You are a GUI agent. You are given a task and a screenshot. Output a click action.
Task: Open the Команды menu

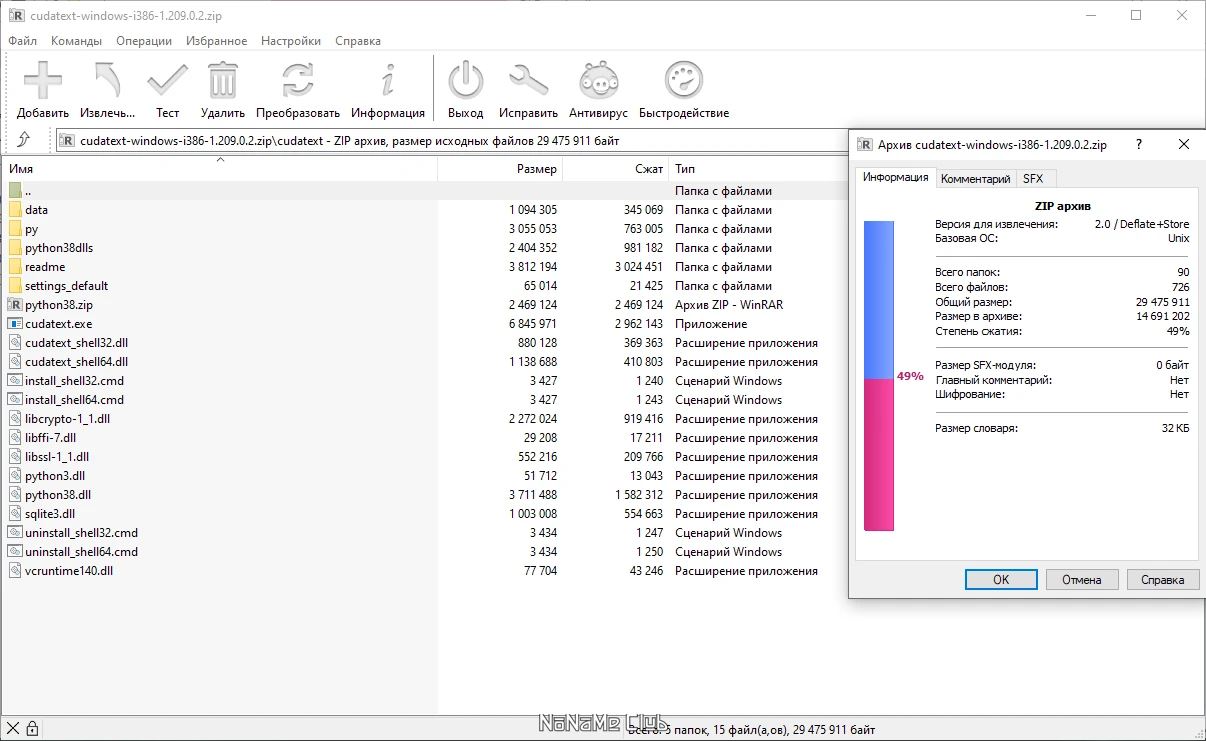click(x=76, y=41)
